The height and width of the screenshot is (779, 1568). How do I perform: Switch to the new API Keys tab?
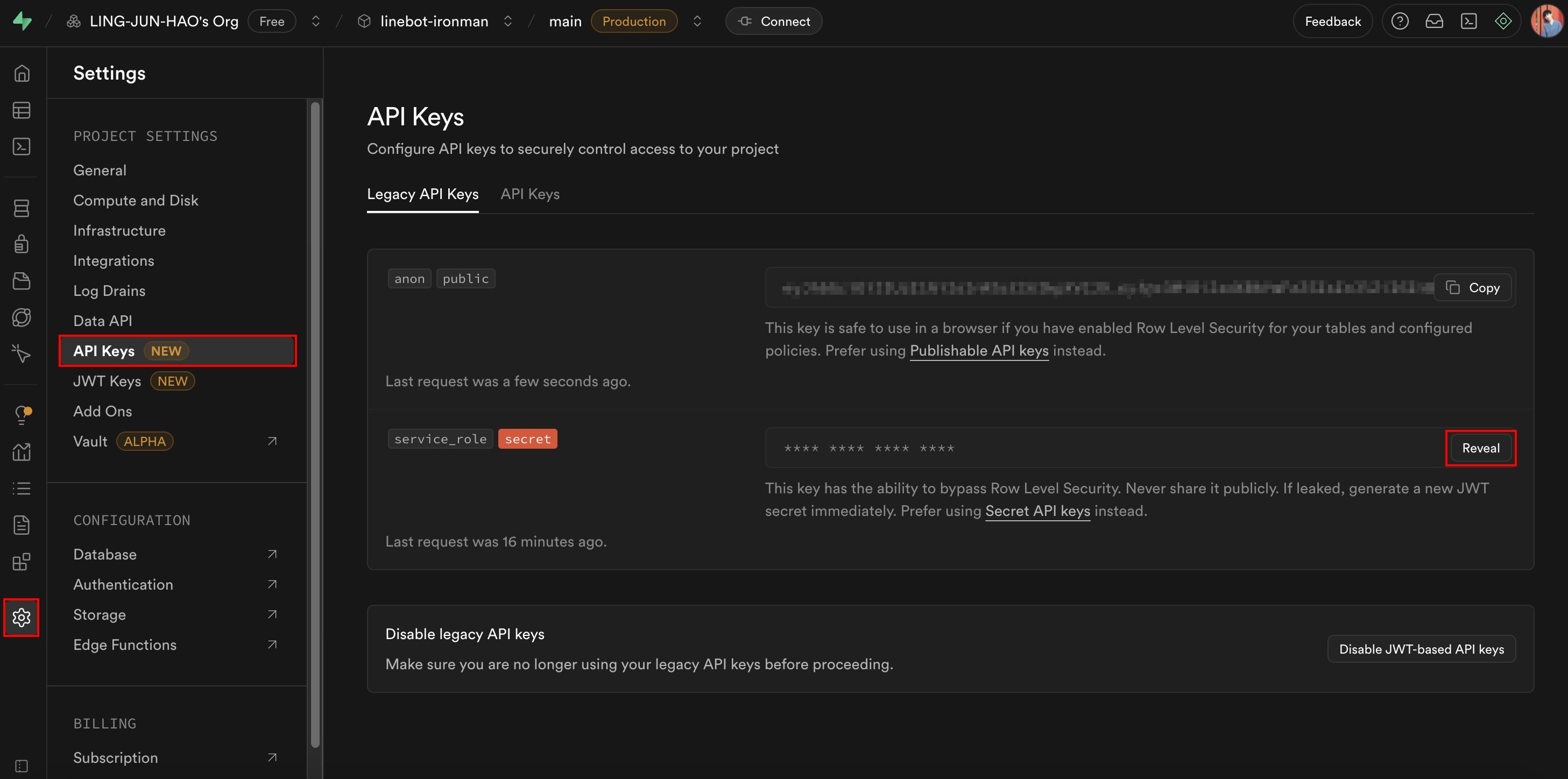coord(529,194)
